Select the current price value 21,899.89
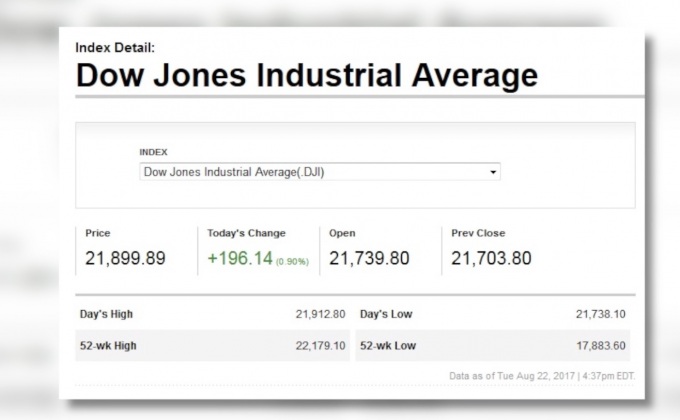680x420 pixels. [x=125, y=259]
